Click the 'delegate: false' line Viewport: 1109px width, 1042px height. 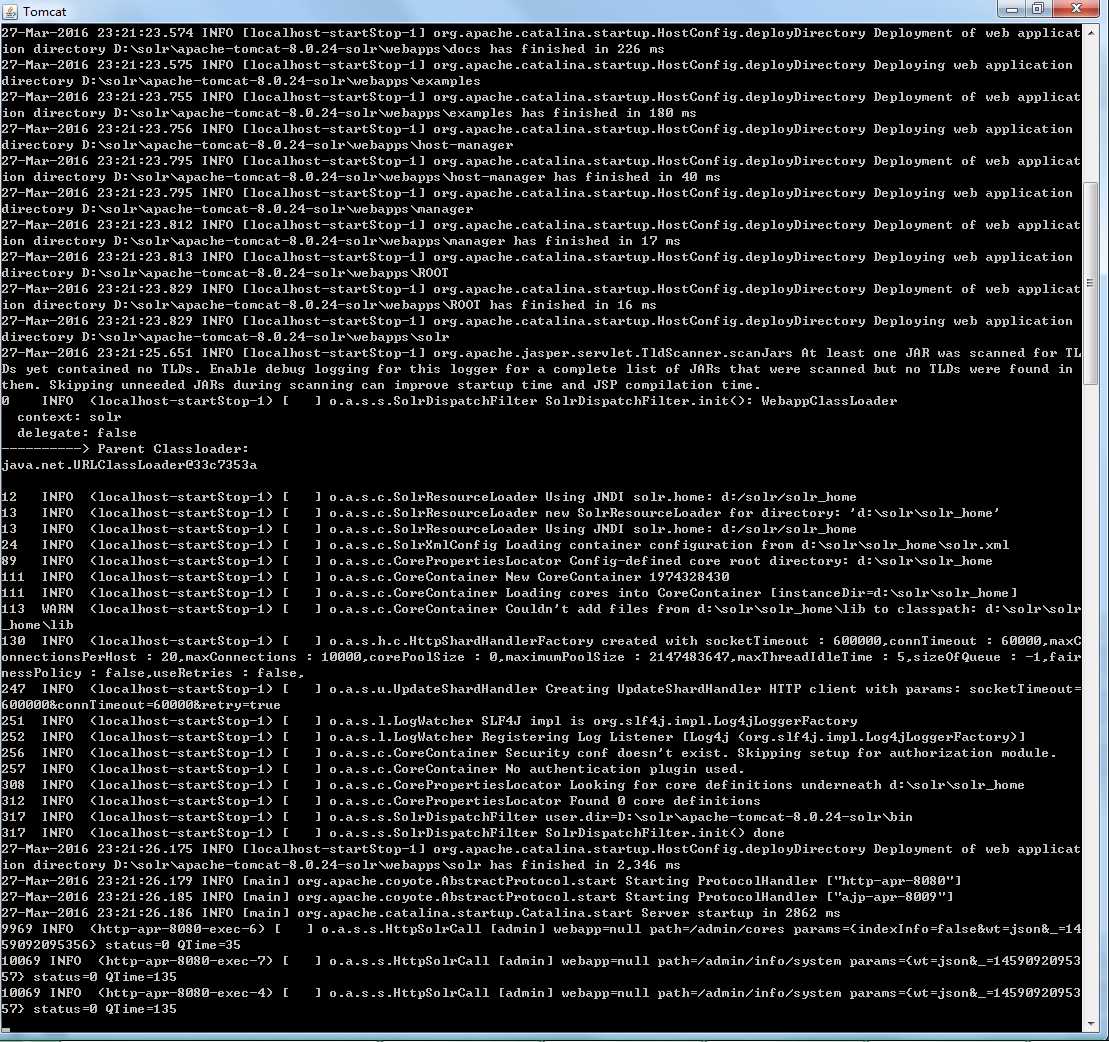pos(77,433)
